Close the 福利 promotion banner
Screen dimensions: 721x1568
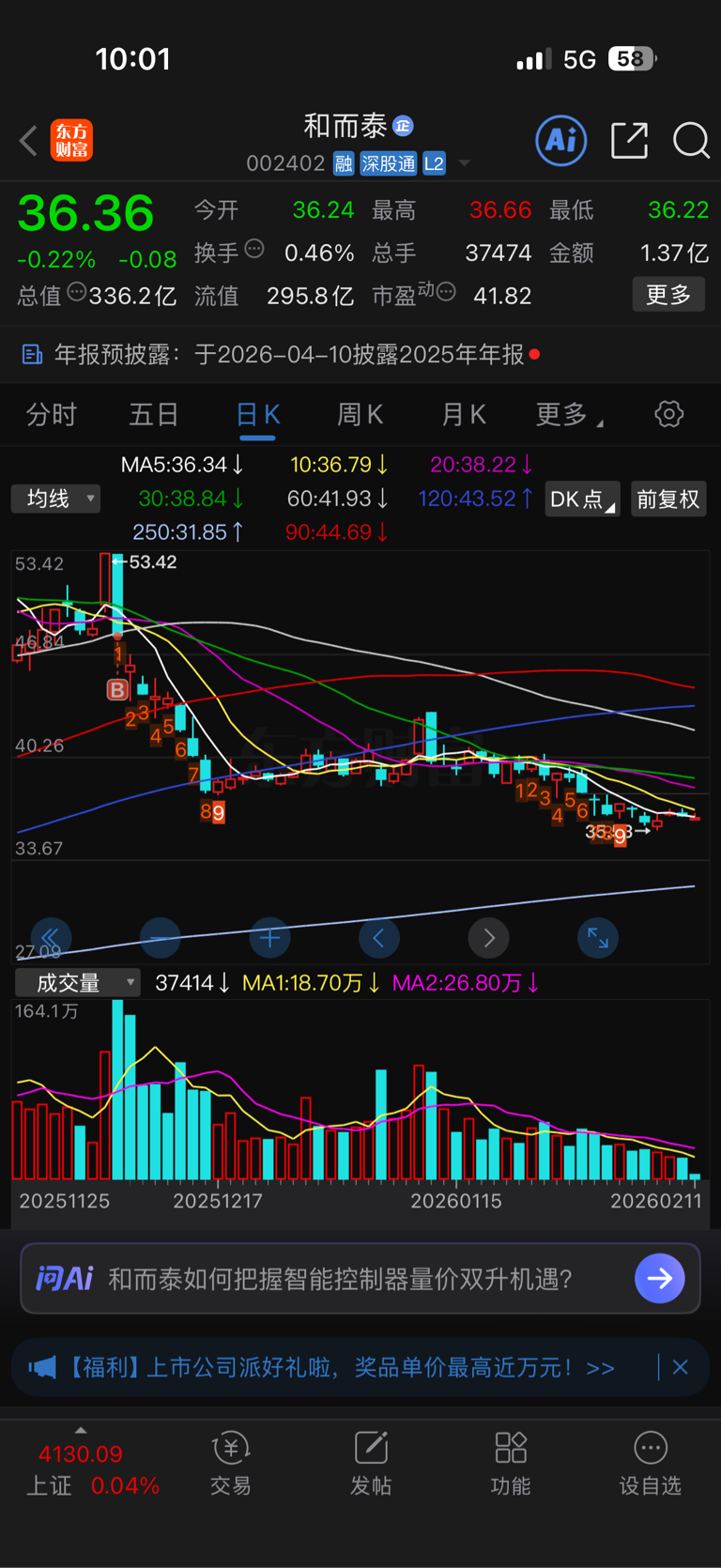[x=681, y=1367]
